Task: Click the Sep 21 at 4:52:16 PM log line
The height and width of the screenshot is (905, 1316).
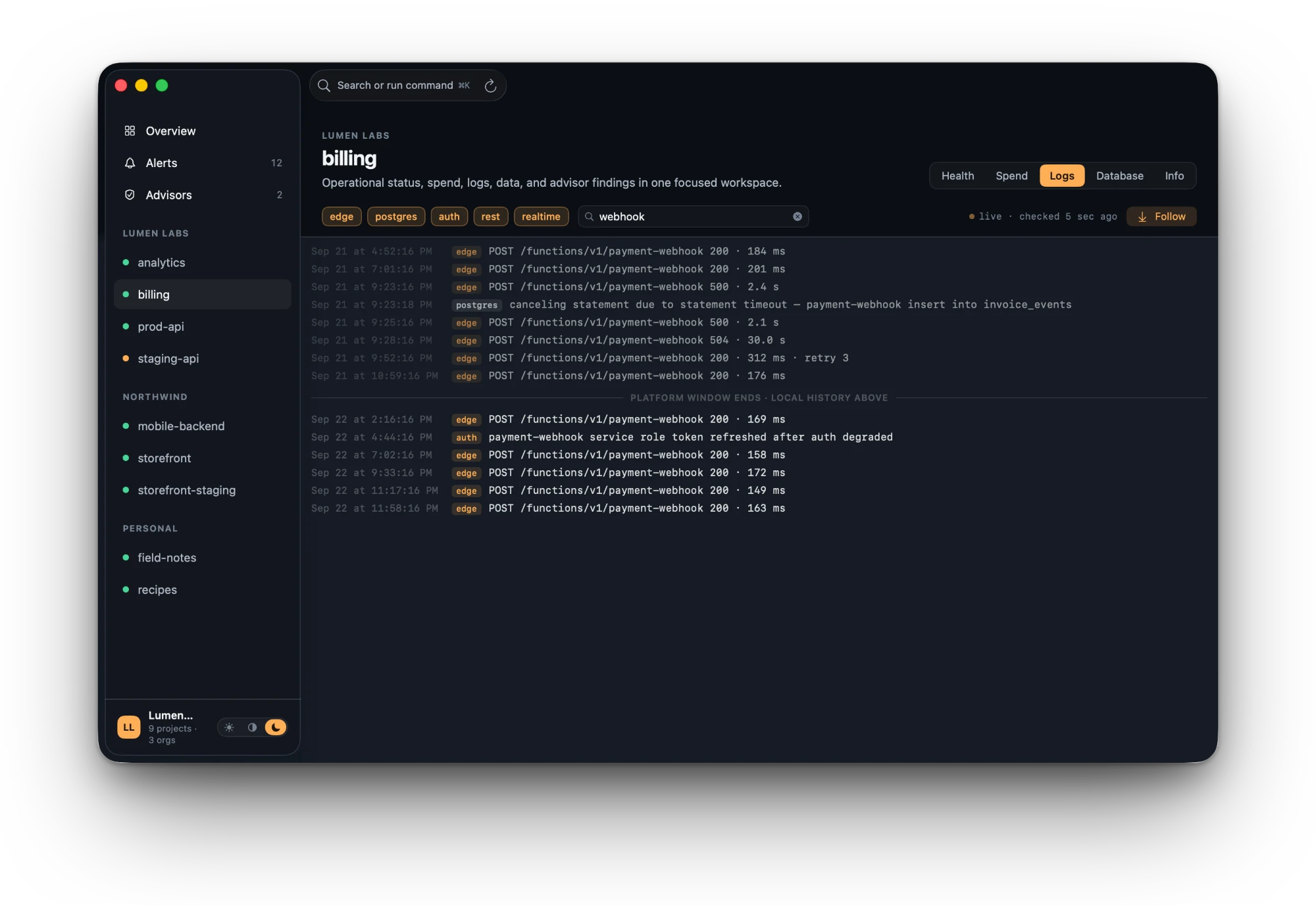Action: point(759,251)
